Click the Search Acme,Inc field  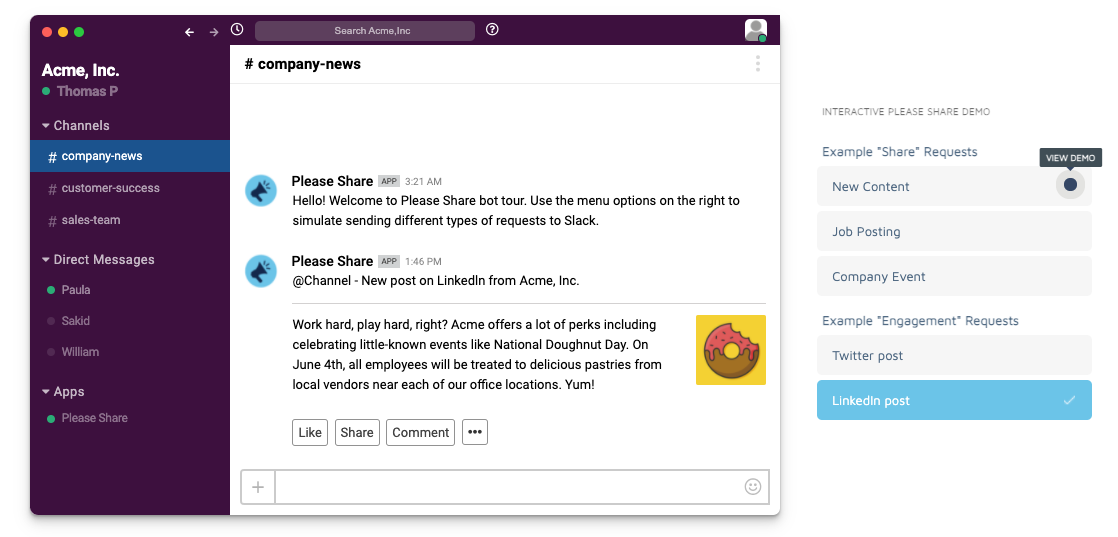coord(364,31)
